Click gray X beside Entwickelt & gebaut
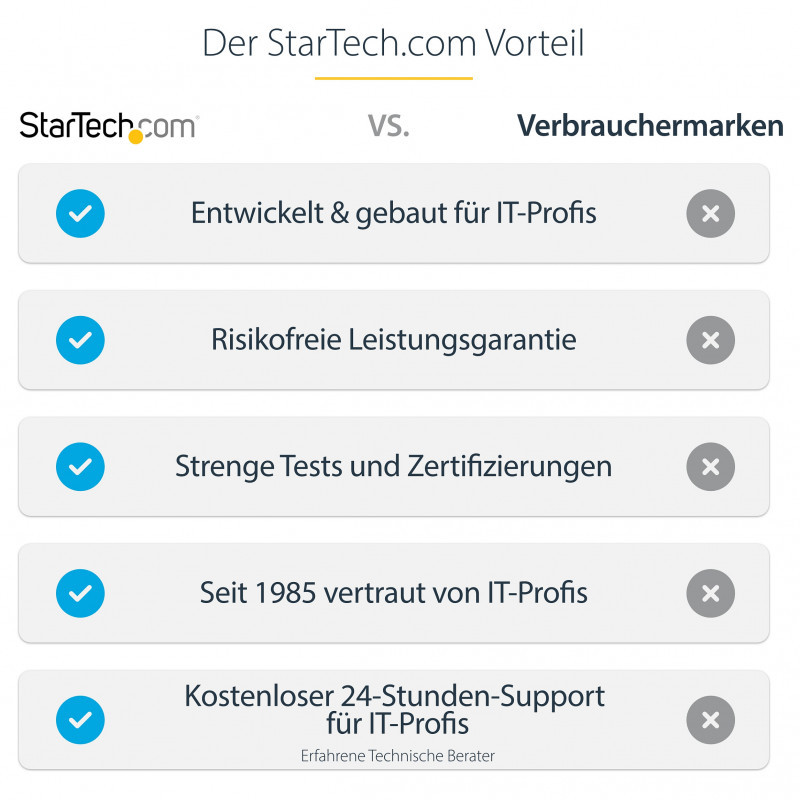 click(x=710, y=213)
